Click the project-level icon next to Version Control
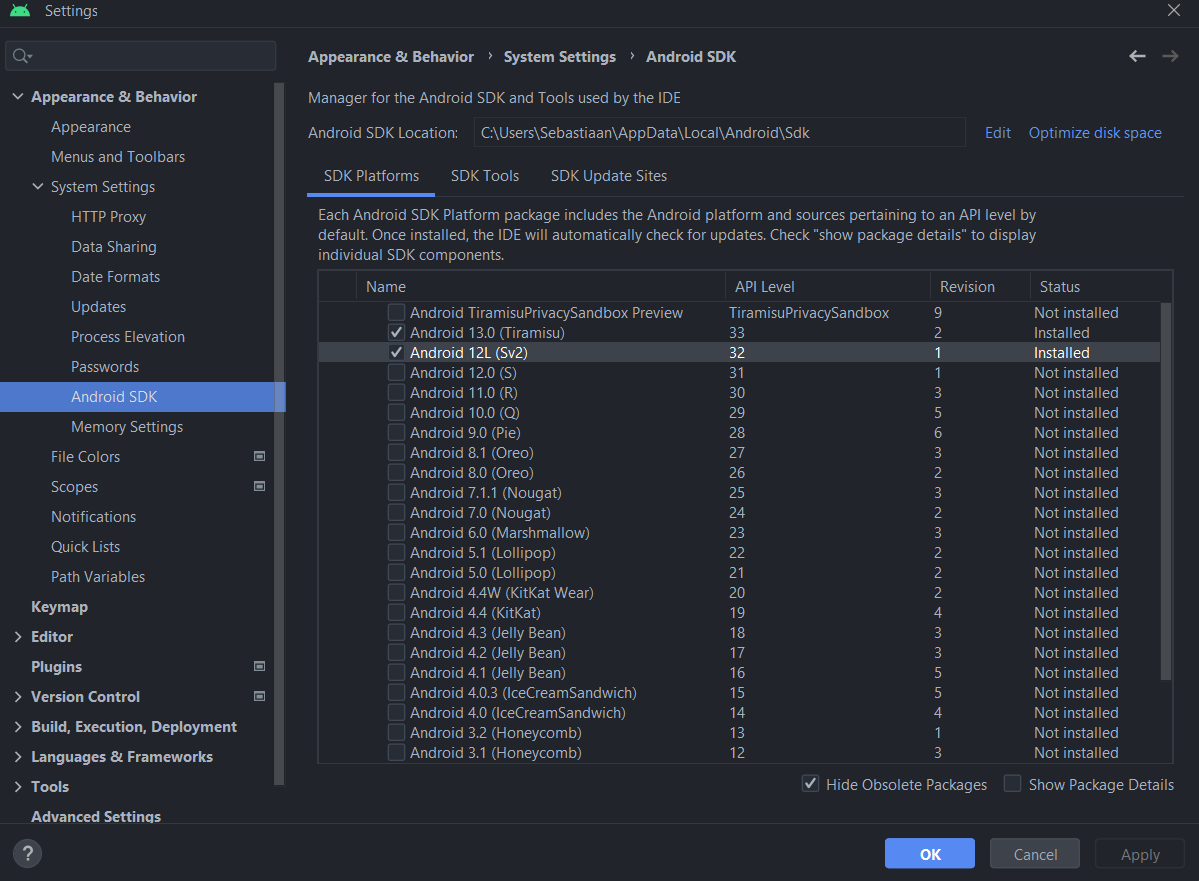1199x881 pixels. tap(259, 697)
